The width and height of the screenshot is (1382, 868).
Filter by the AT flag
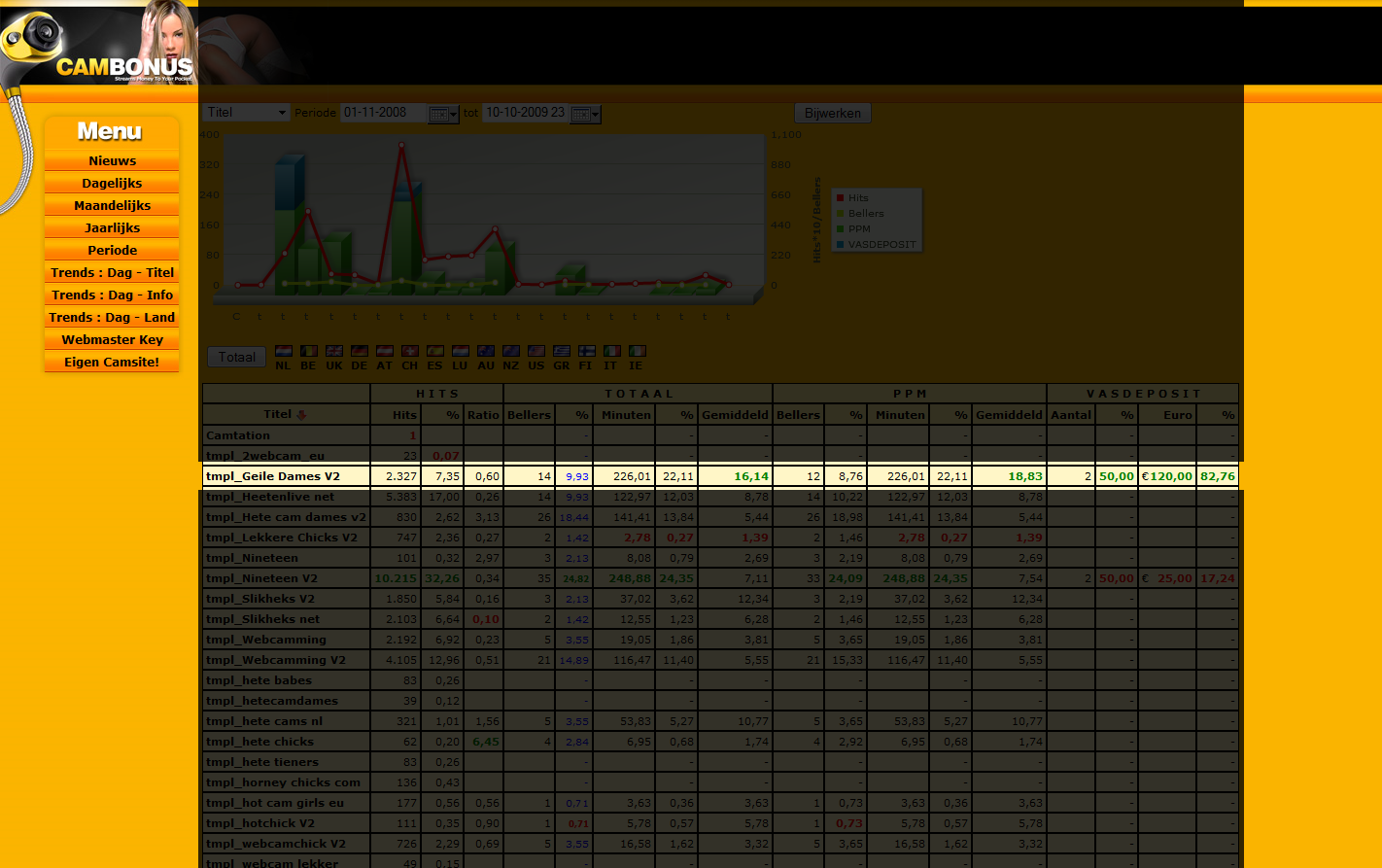385,351
